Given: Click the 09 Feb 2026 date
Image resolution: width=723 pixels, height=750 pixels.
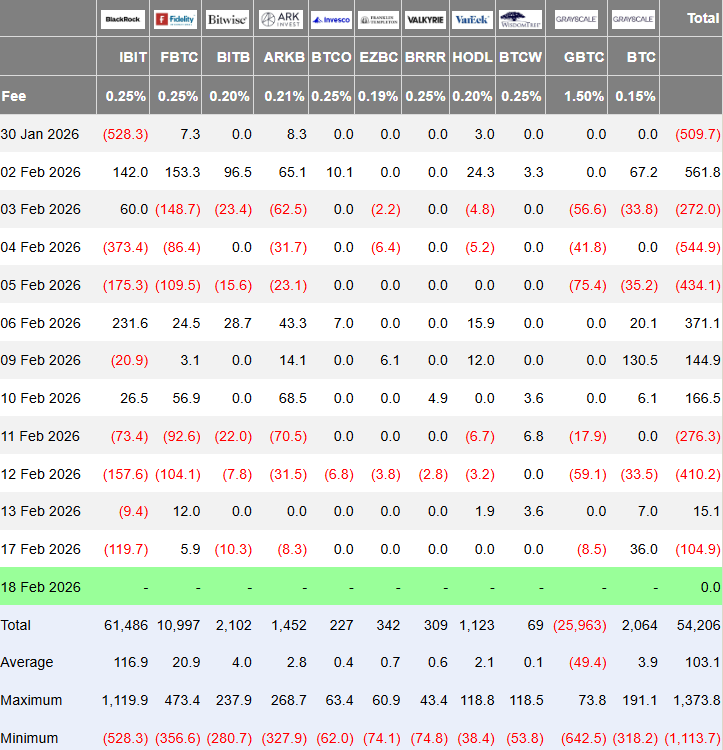Looking at the screenshot, I should (x=41, y=360).
